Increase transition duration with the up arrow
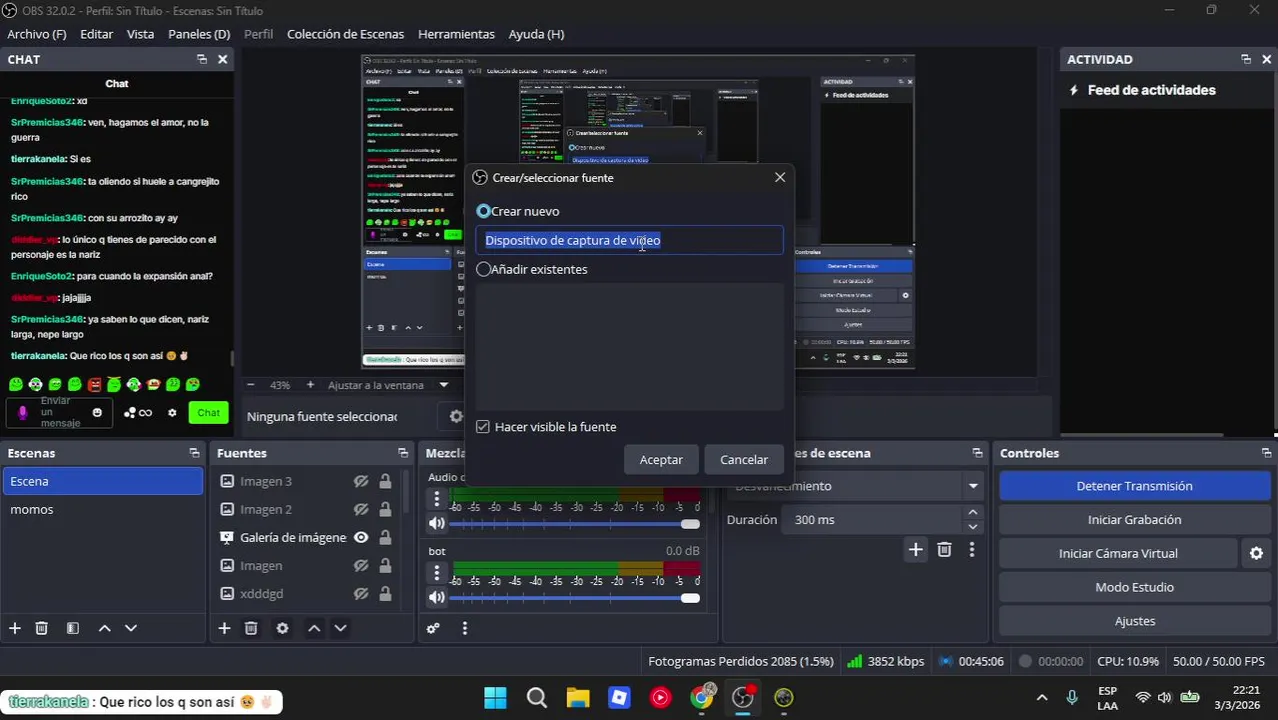The image size is (1278, 720). point(973,513)
